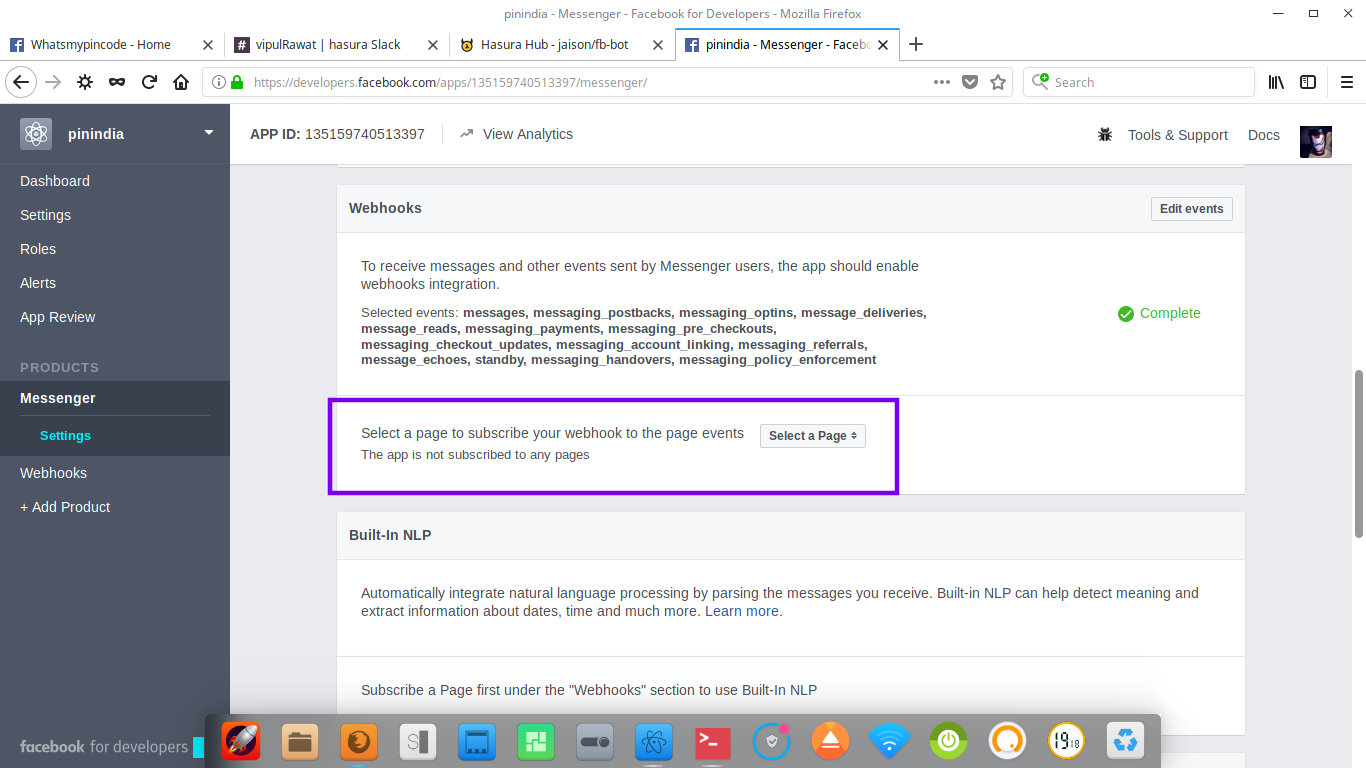
Task: Click the green power icon in the dock
Action: 948,742
